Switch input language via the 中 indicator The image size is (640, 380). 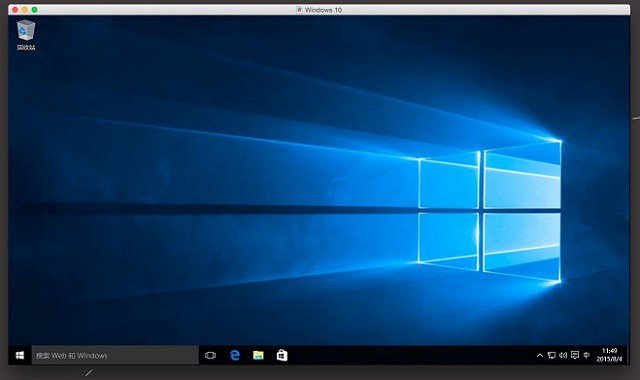coord(587,356)
